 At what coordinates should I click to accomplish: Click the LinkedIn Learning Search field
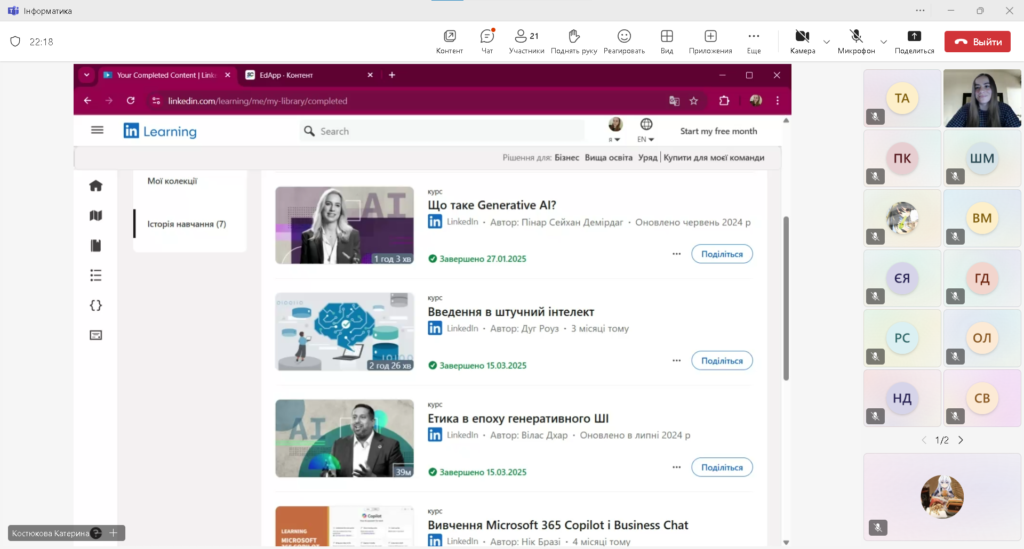coord(441,131)
